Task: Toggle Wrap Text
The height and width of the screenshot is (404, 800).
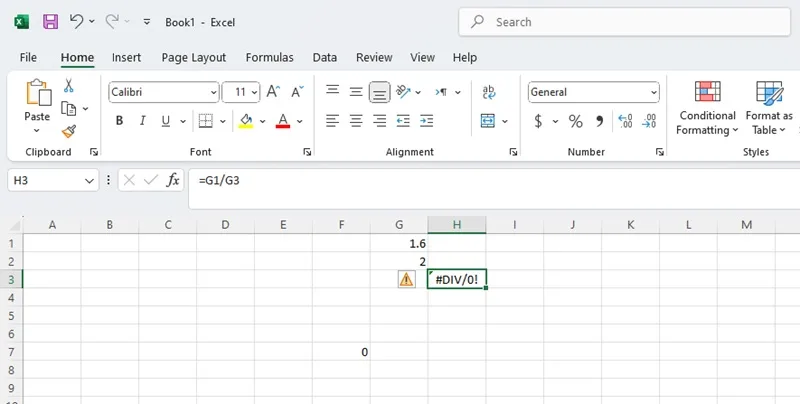Action: pos(488,92)
